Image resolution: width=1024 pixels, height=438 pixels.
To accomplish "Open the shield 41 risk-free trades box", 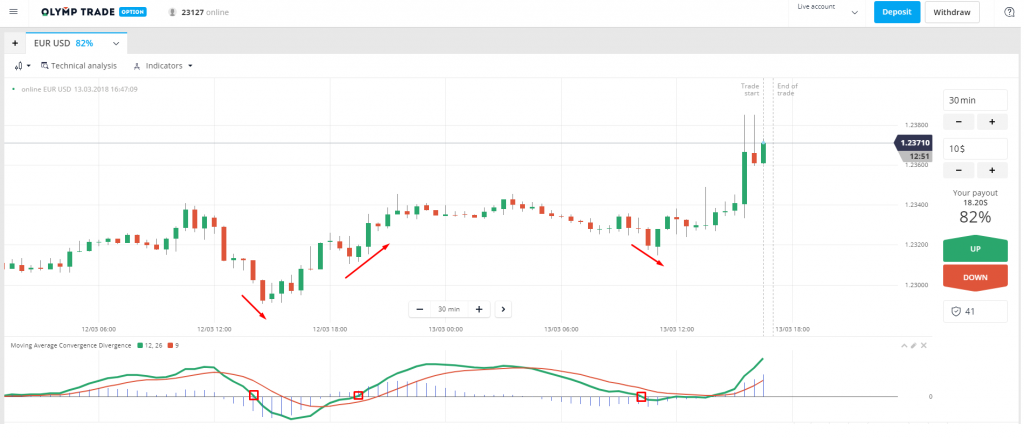I will 975,311.
